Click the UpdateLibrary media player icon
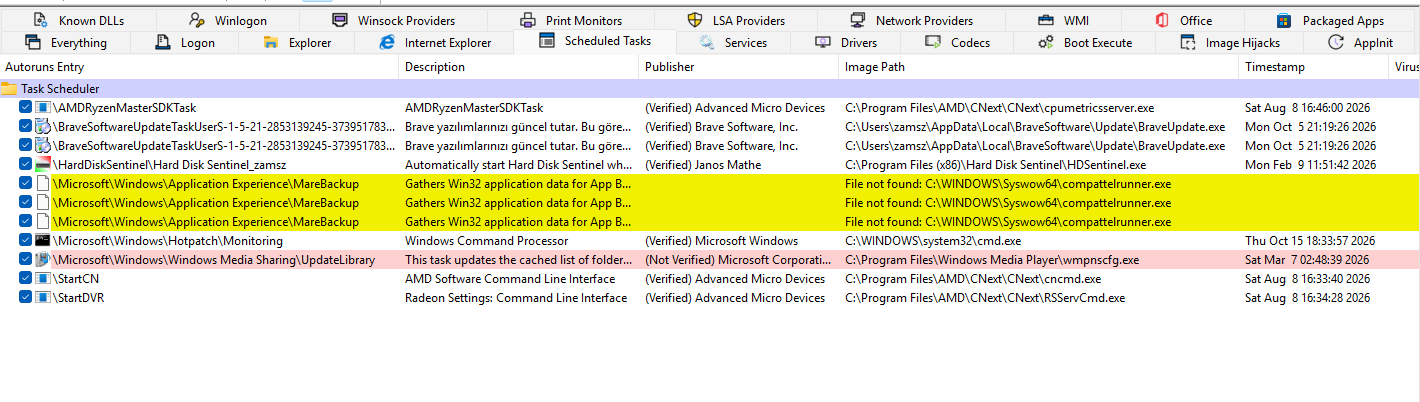The image size is (1420, 402). coord(43,260)
